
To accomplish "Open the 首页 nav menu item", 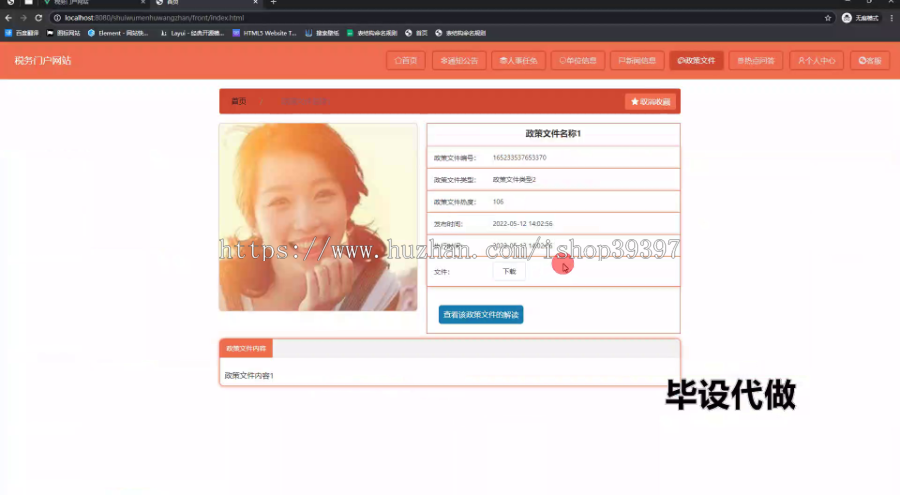I will tap(406, 61).
